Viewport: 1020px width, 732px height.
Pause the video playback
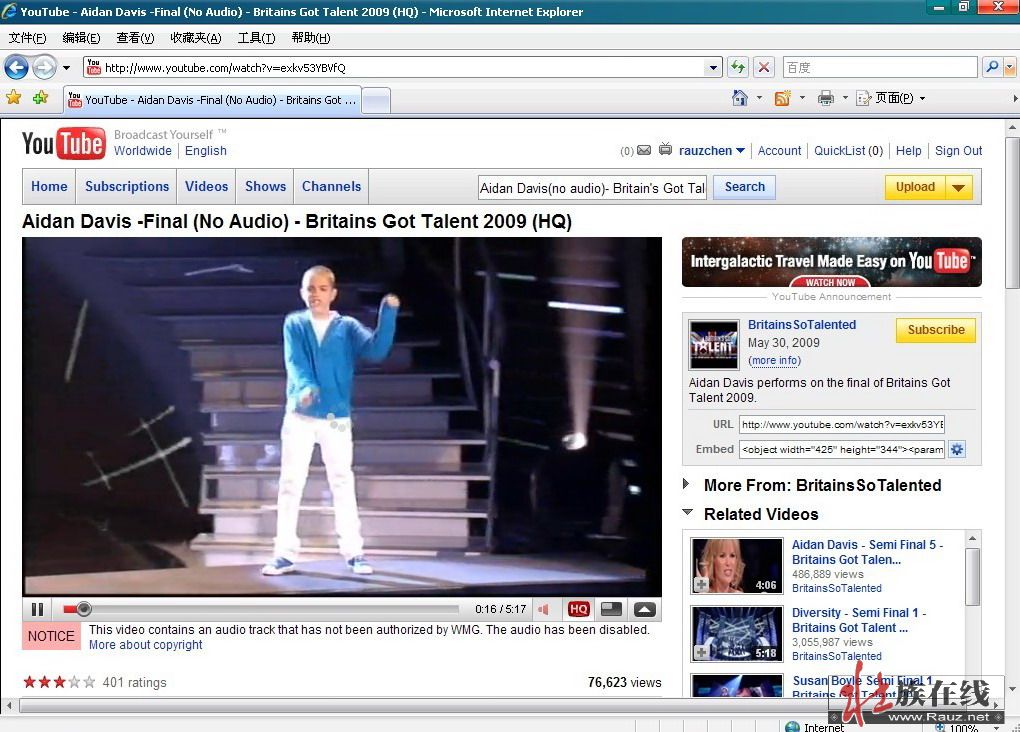(37, 609)
